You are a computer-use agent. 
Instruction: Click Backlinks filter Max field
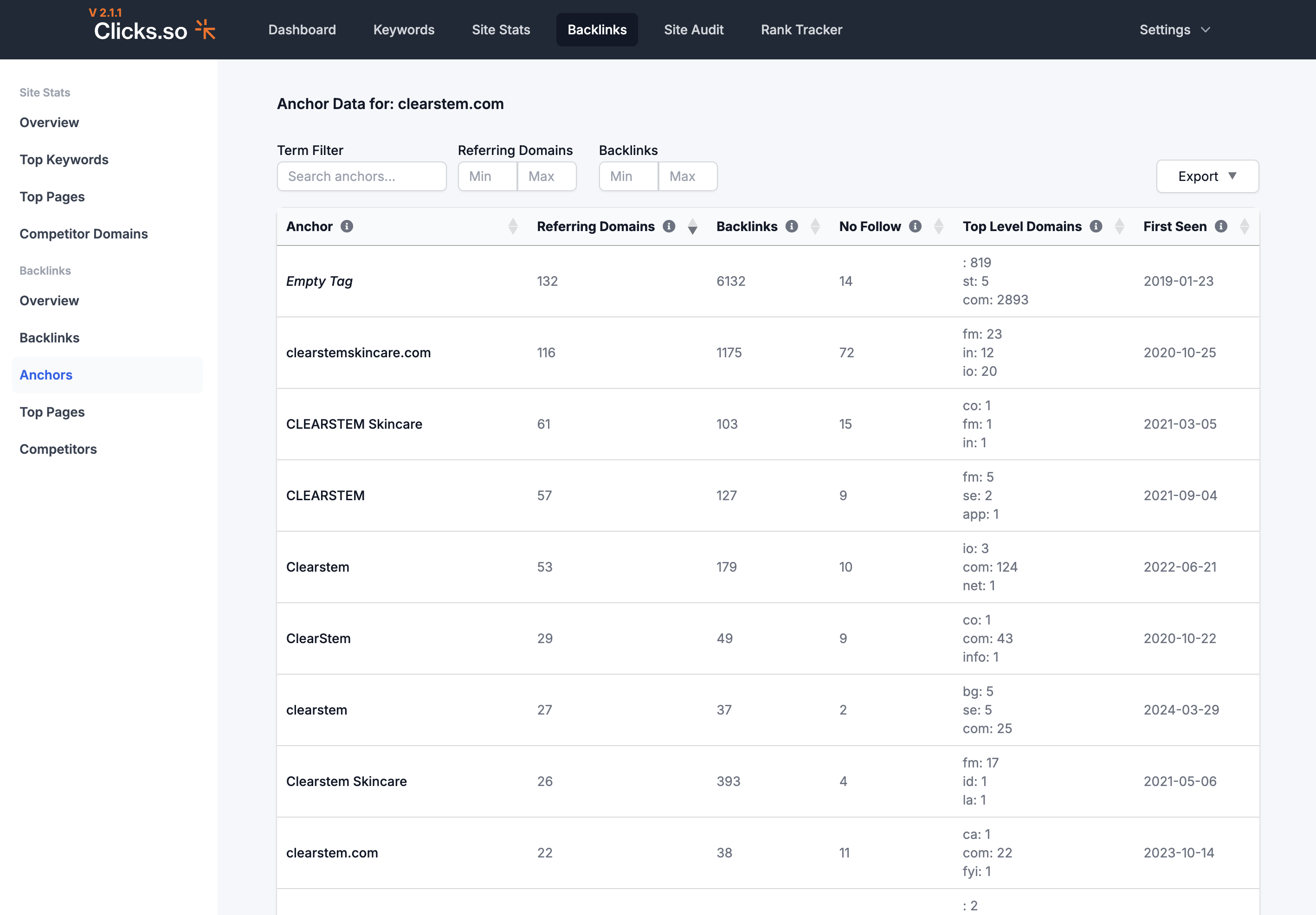[x=688, y=176]
